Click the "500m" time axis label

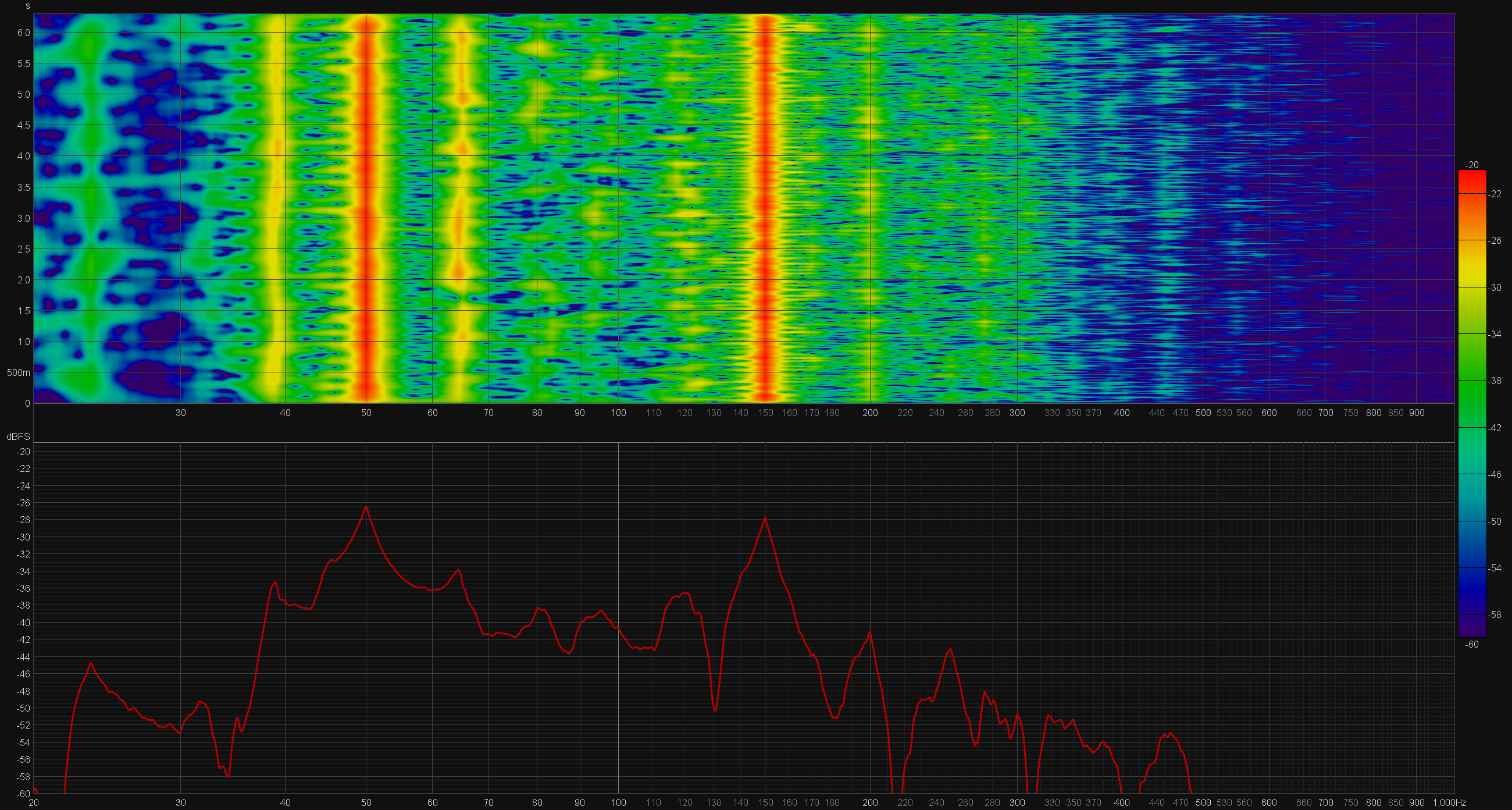pyautogui.click(x=19, y=372)
